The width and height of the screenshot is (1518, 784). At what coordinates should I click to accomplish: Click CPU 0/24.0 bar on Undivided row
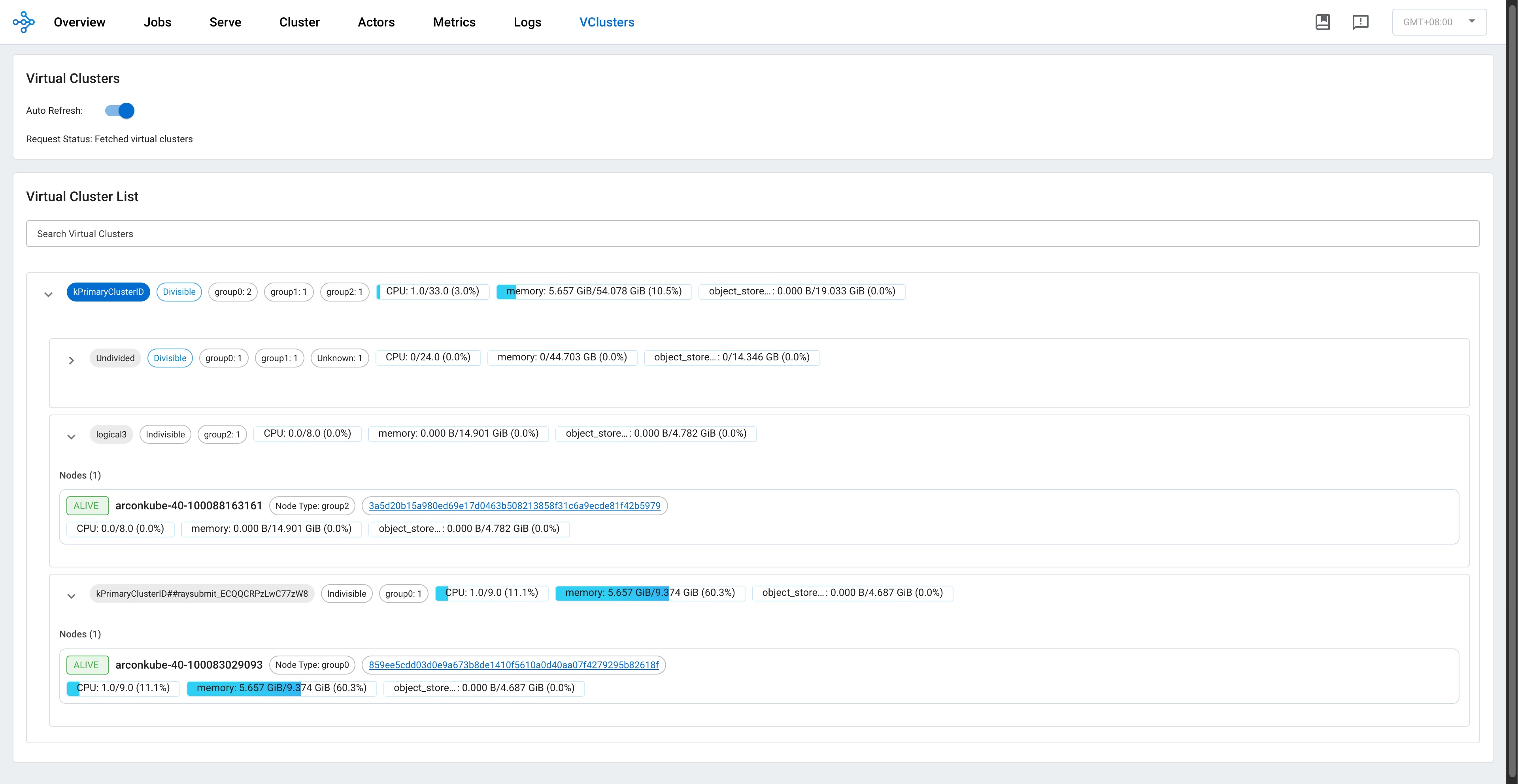429,358
